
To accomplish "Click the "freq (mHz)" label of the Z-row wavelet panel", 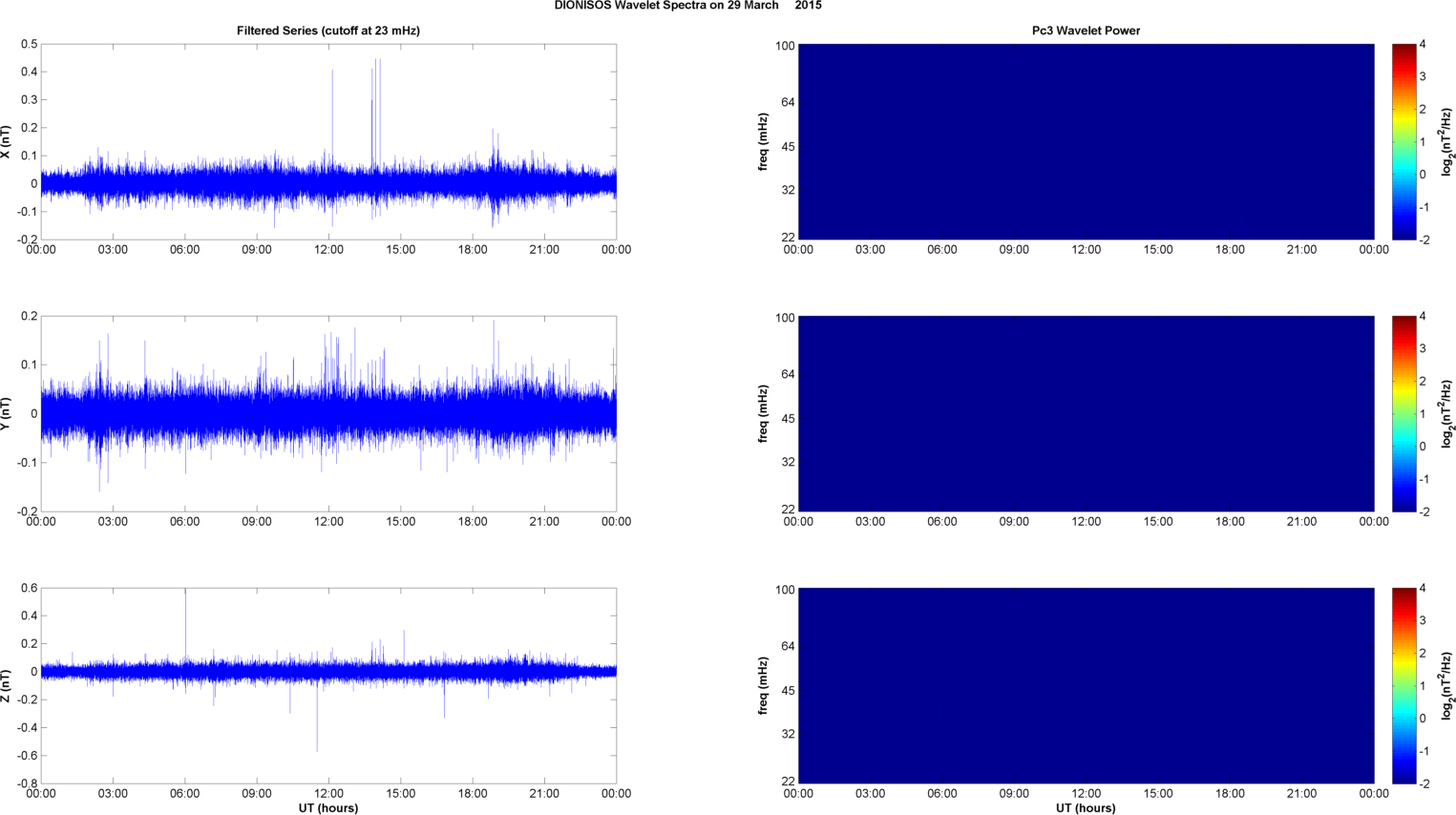I will (764, 685).
